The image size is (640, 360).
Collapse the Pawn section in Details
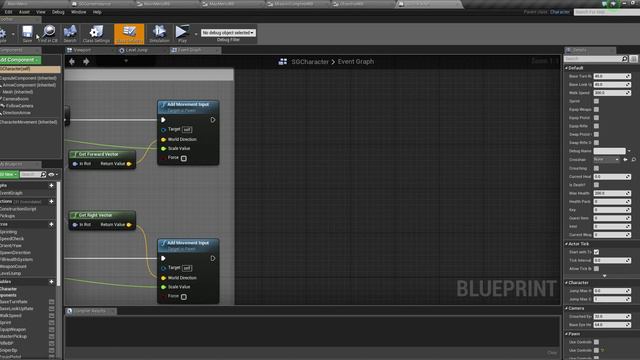(x=567, y=334)
